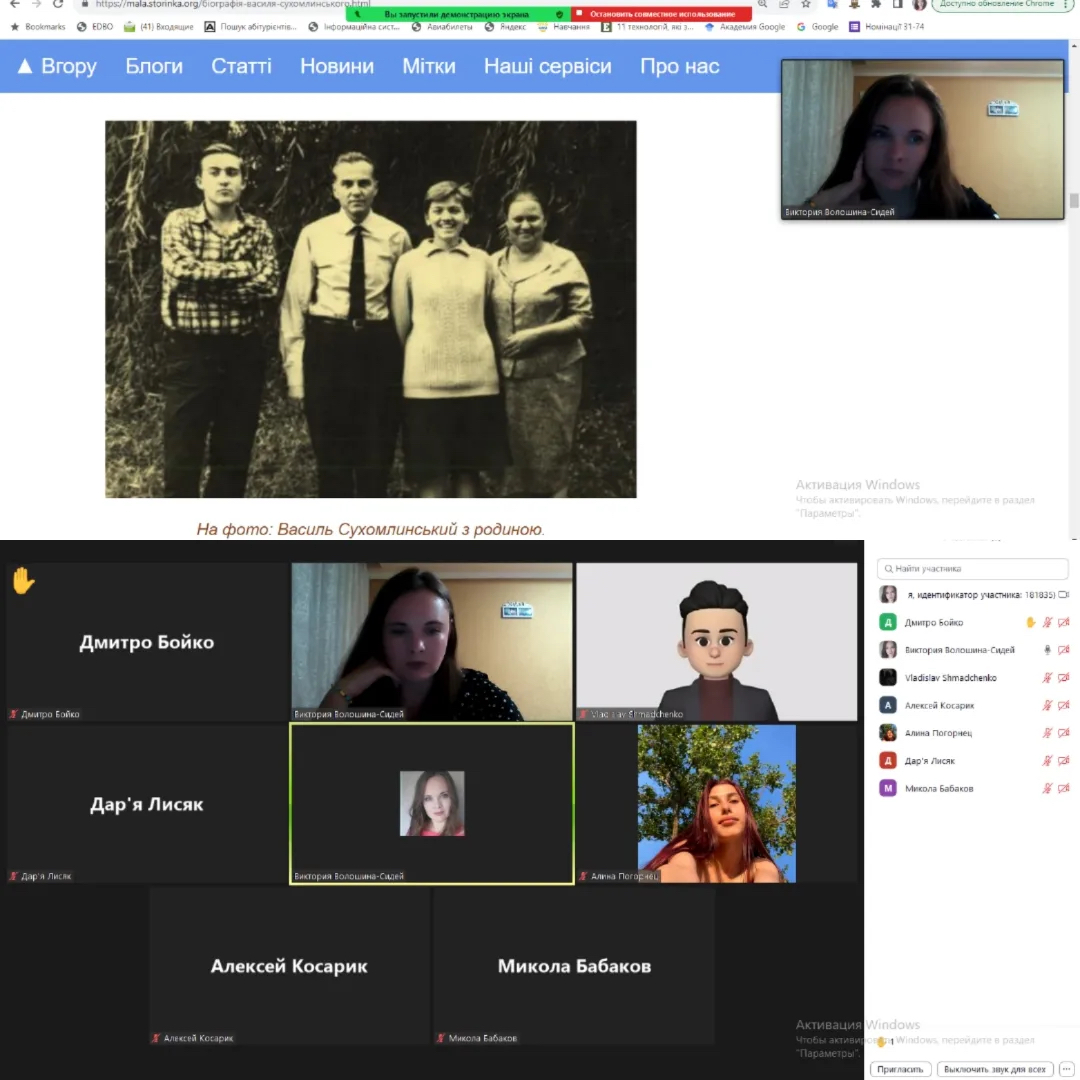
Task: Click Дмитро Бойко's raised hand icon in participant list
Action: pyautogui.click(x=1031, y=622)
